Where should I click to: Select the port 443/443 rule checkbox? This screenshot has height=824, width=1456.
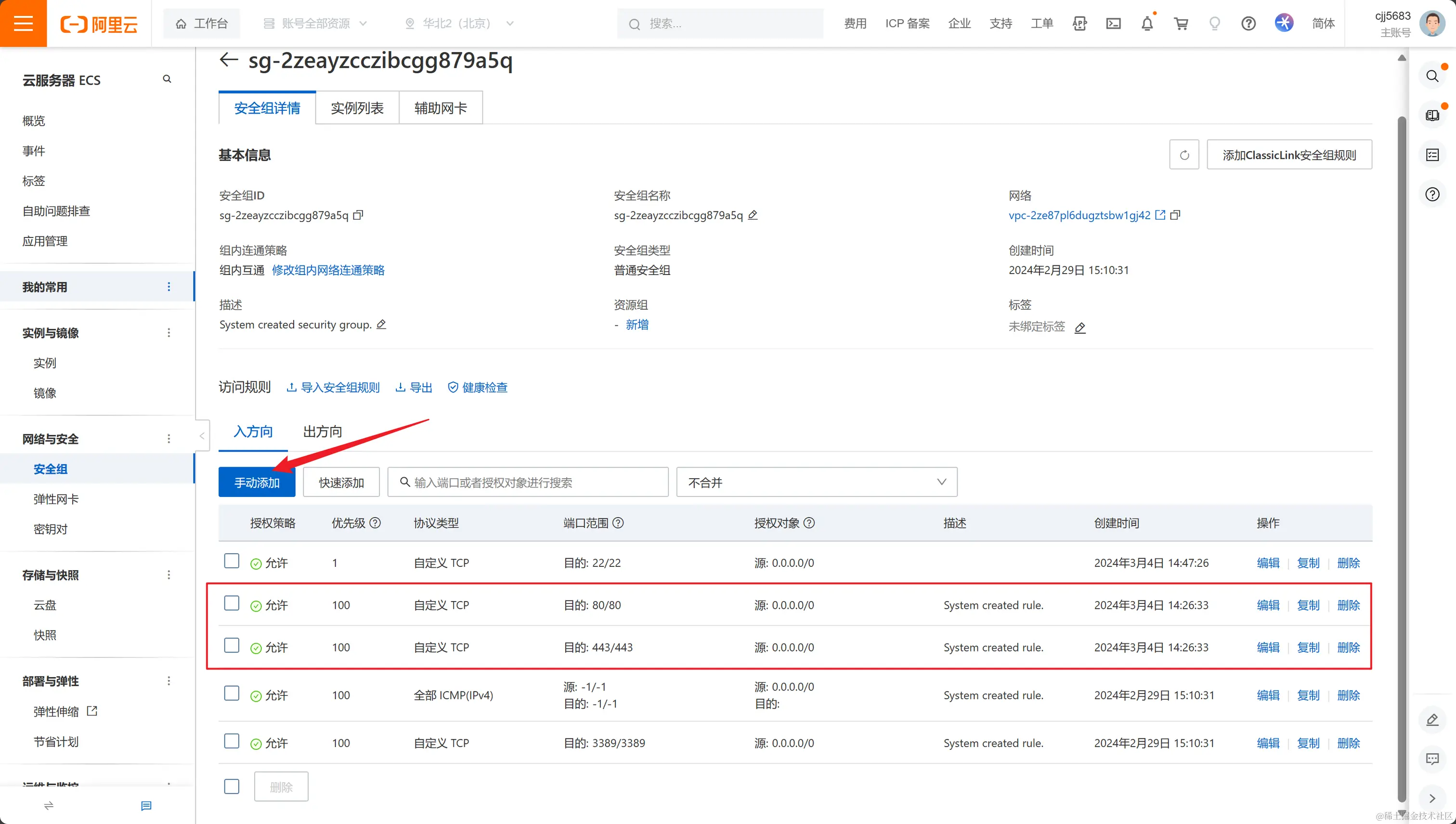(x=232, y=646)
